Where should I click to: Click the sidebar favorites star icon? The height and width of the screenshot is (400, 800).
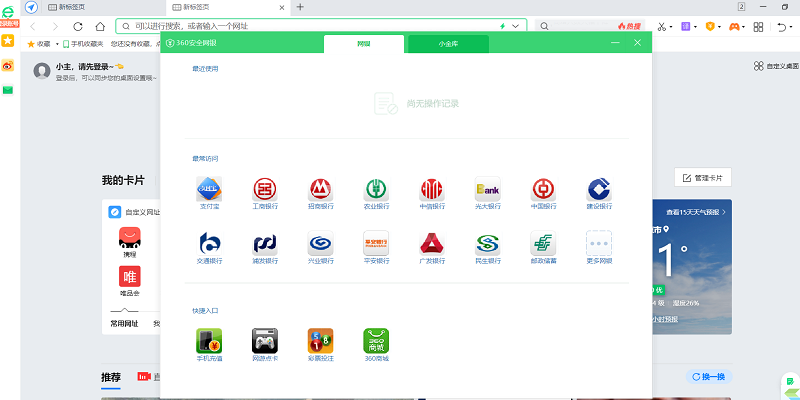tap(8, 41)
